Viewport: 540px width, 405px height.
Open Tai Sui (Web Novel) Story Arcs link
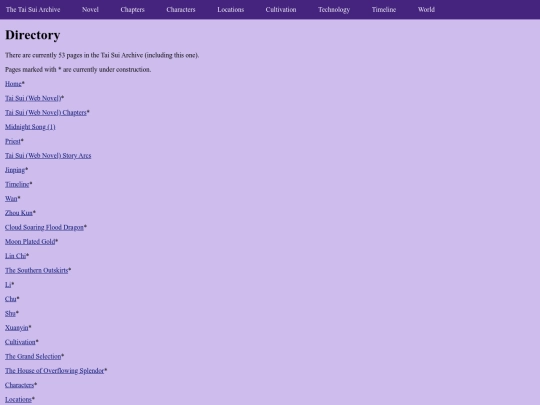[48, 156]
